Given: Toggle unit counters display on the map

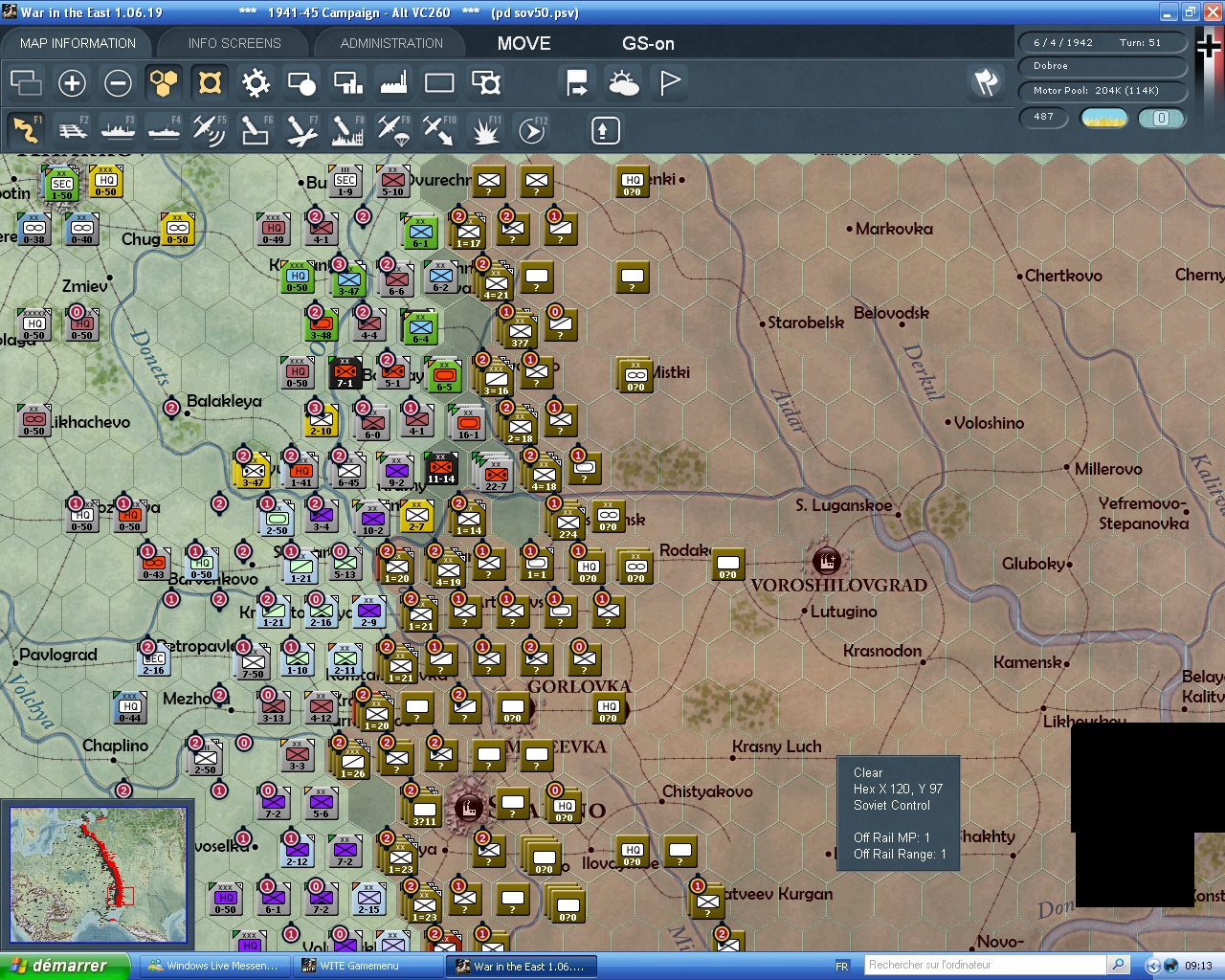Looking at the screenshot, I should 209,83.
